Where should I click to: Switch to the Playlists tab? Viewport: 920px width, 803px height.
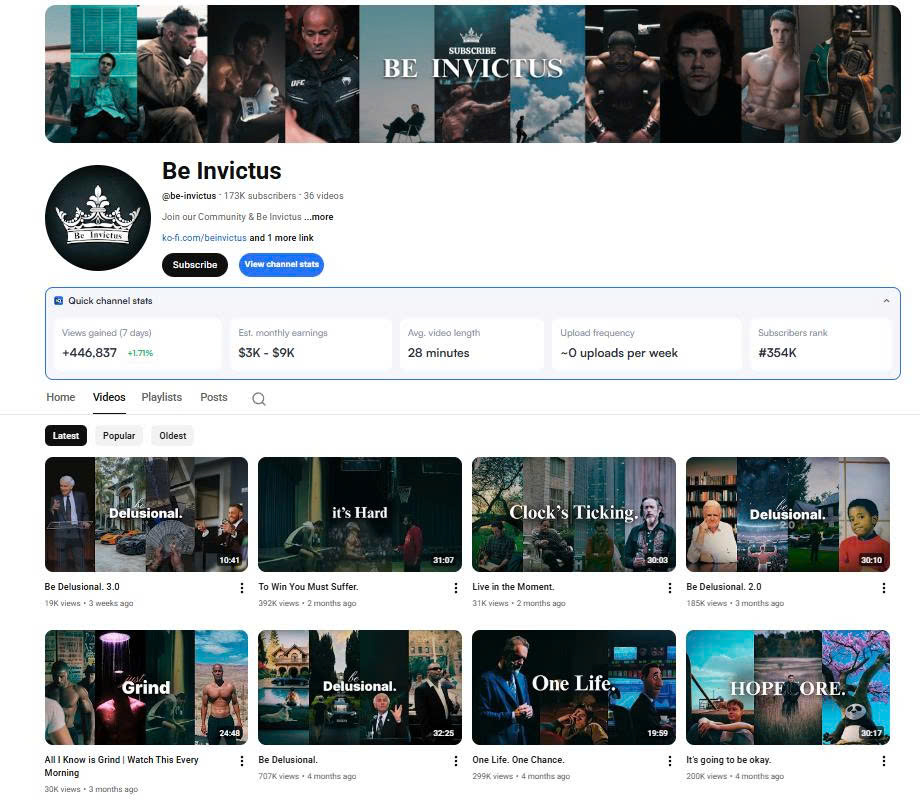click(x=161, y=397)
